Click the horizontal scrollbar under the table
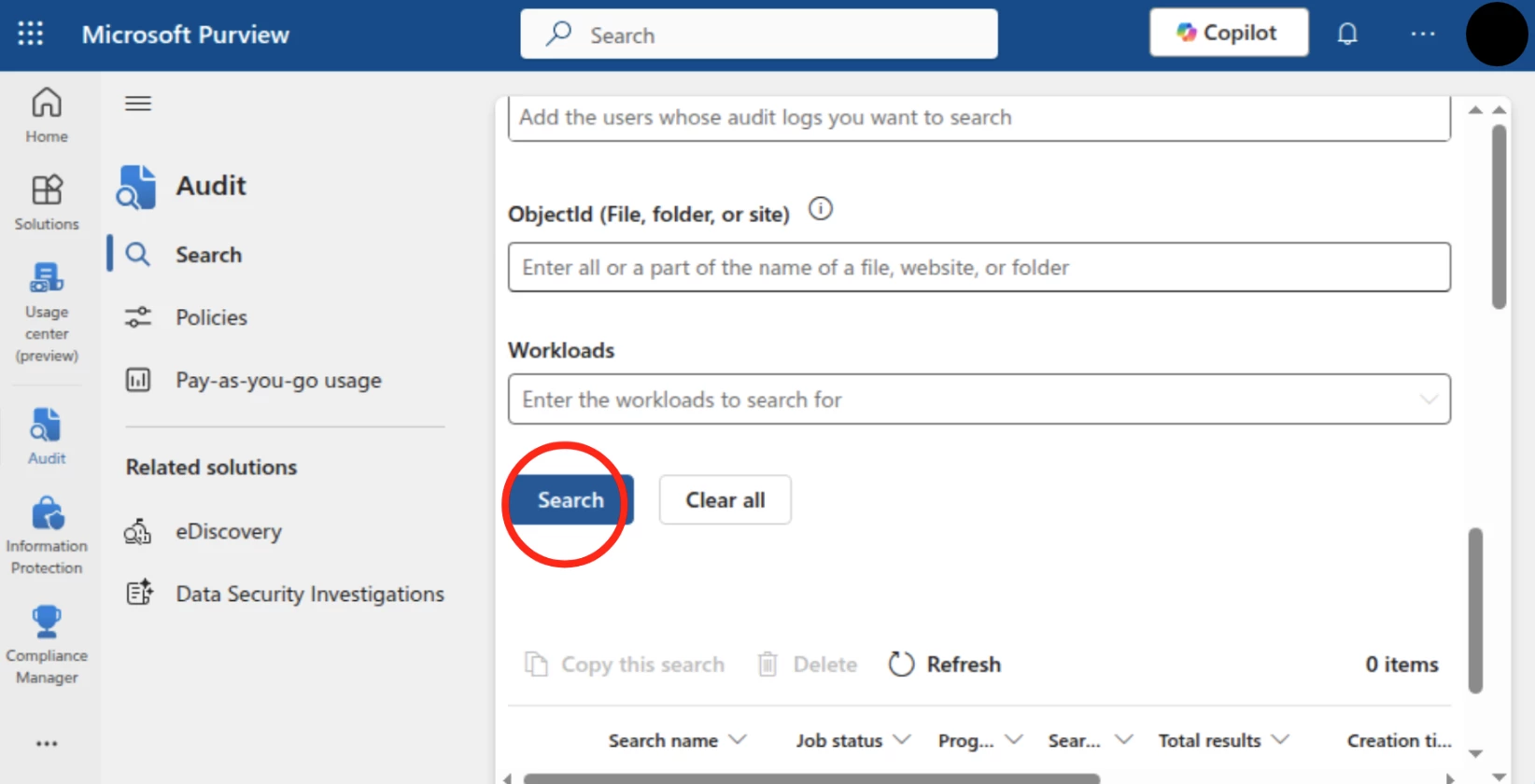 pyautogui.click(x=811, y=778)
